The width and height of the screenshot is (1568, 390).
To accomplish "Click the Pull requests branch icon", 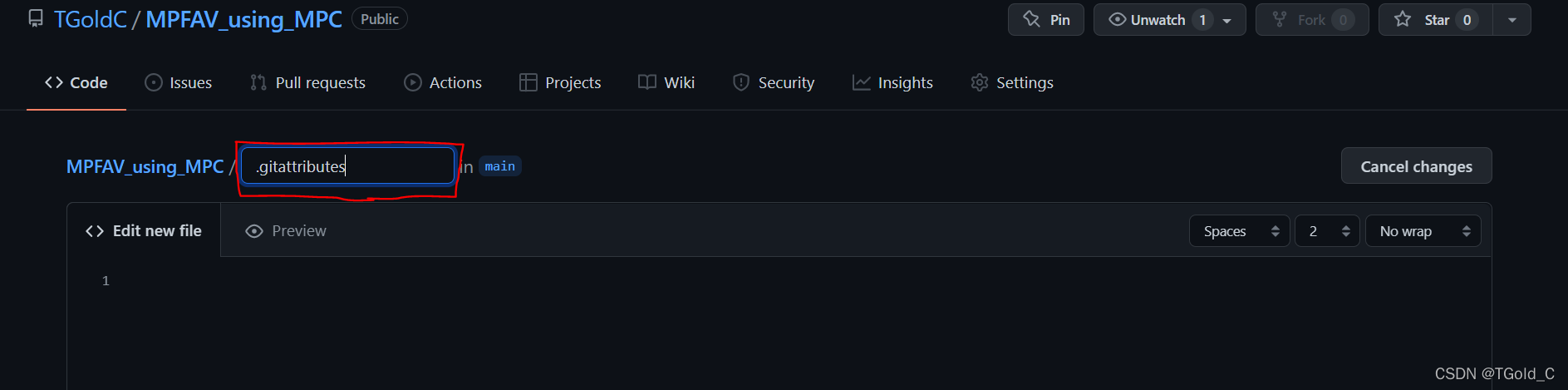I will 258,82.
